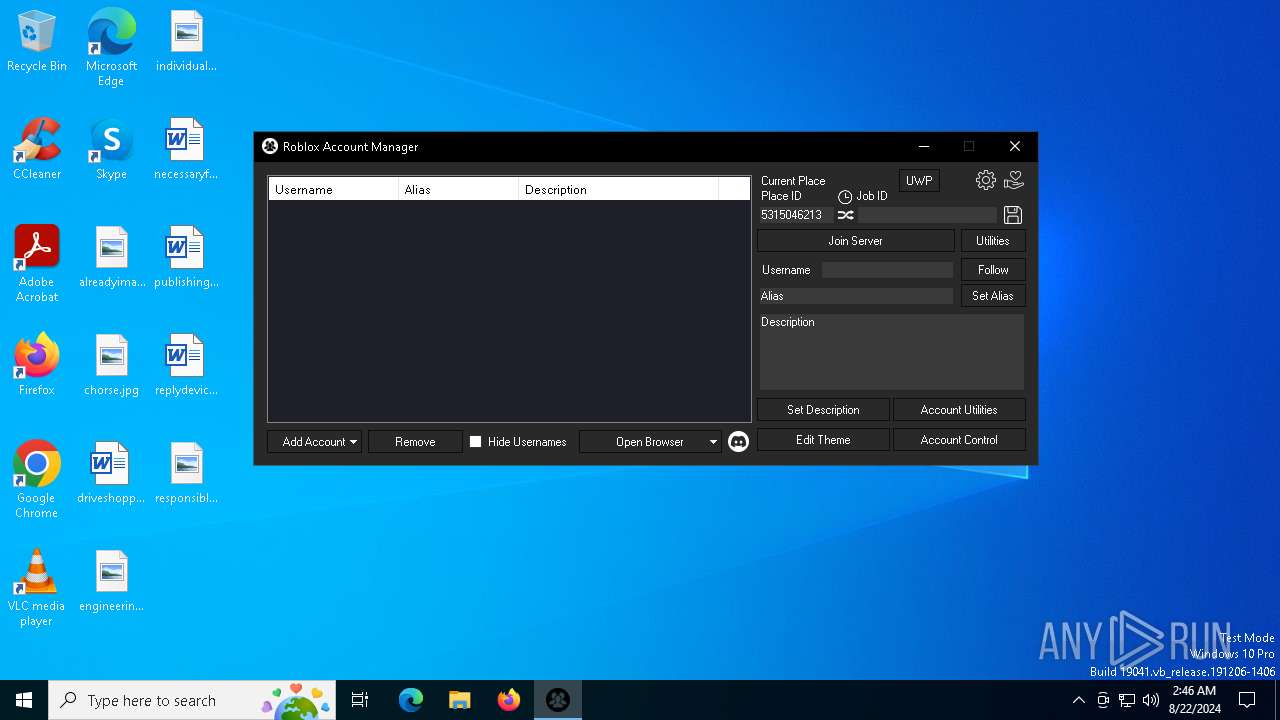Click Edge icon in taskbar

coord(411,700)
